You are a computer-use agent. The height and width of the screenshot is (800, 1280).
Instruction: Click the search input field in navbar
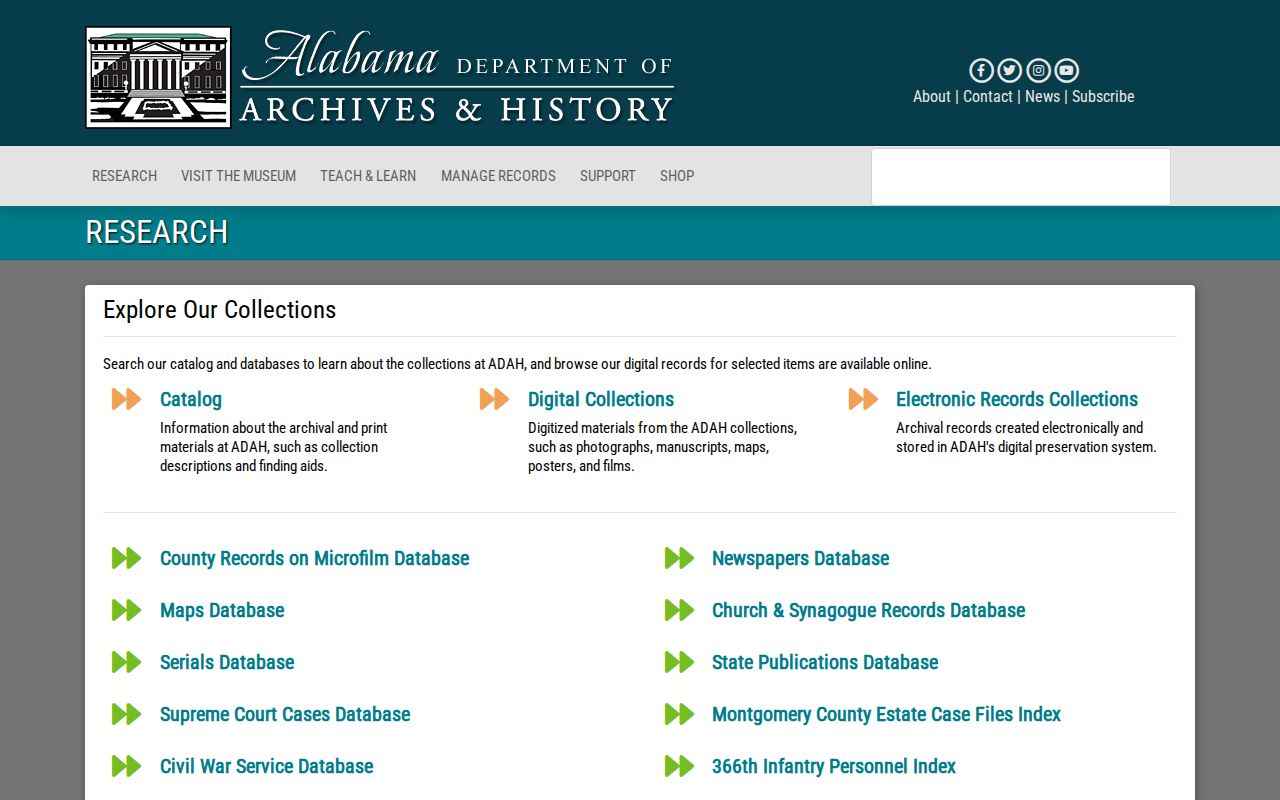click(1021, 177)
